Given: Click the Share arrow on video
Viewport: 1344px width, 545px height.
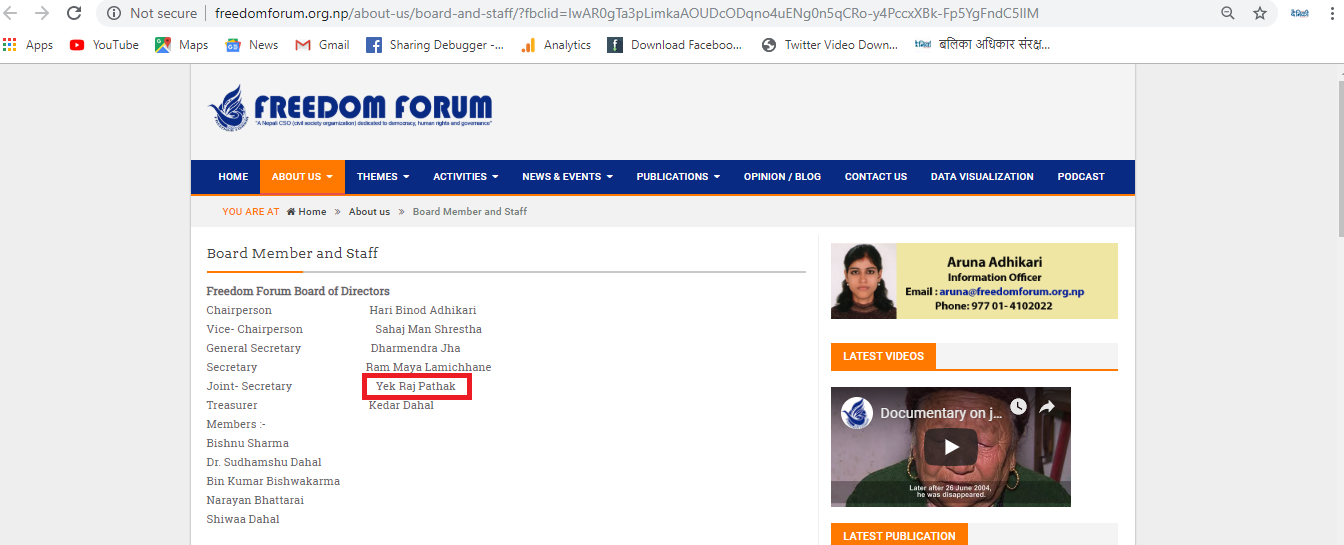Looking at the screenshot, I should pyautogui.click(x=1047, y=407).
